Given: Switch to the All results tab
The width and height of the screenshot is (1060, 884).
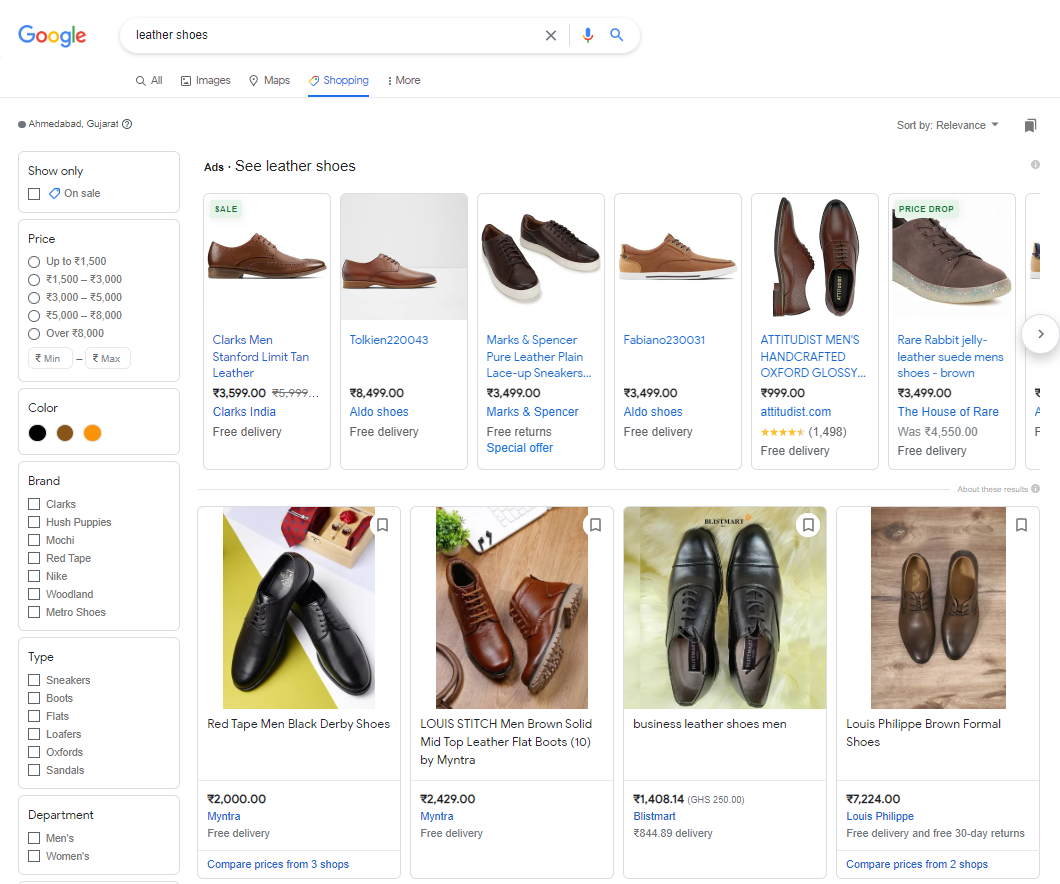Looking at the screenshot, I should [149, 80].
